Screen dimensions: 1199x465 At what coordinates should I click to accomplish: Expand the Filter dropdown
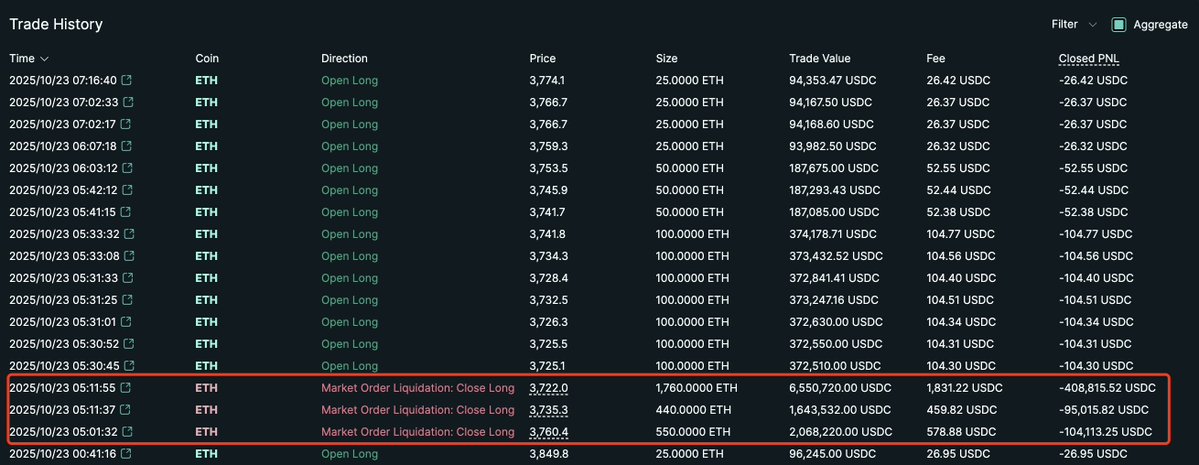click(x=1074, y=24)
